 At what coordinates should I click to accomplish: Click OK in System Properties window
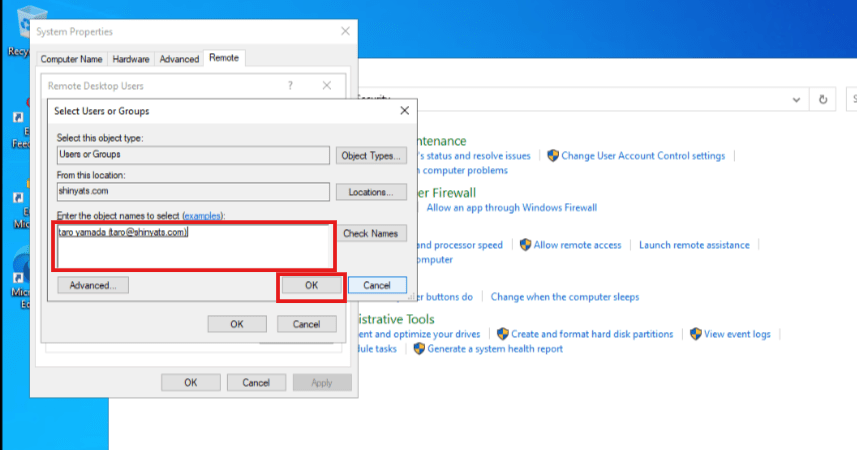[x=191, y=383]
